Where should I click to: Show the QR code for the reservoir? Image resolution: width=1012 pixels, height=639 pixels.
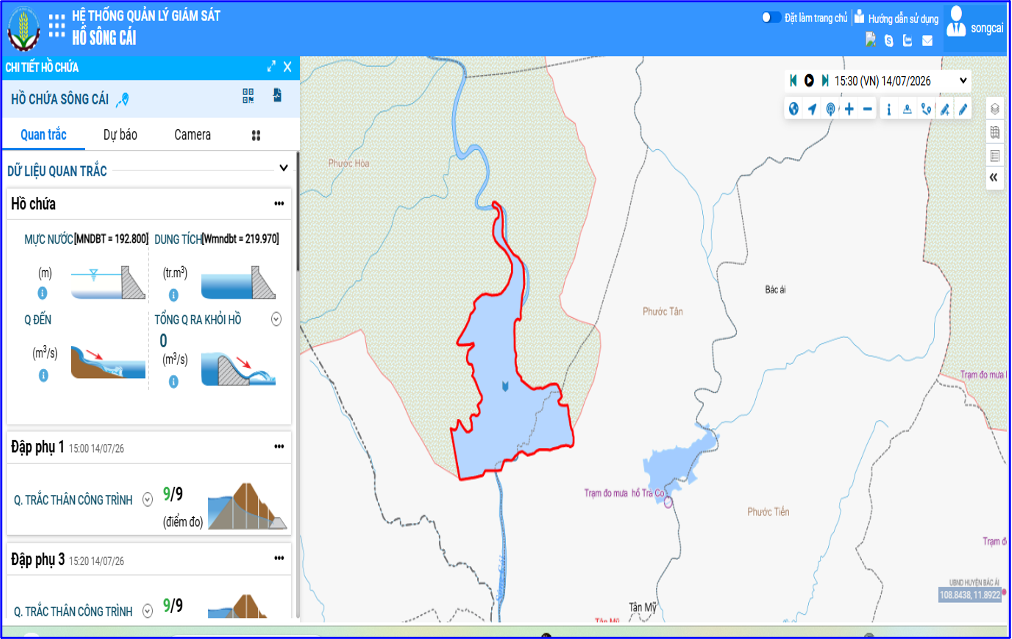(x=248, y=96)
